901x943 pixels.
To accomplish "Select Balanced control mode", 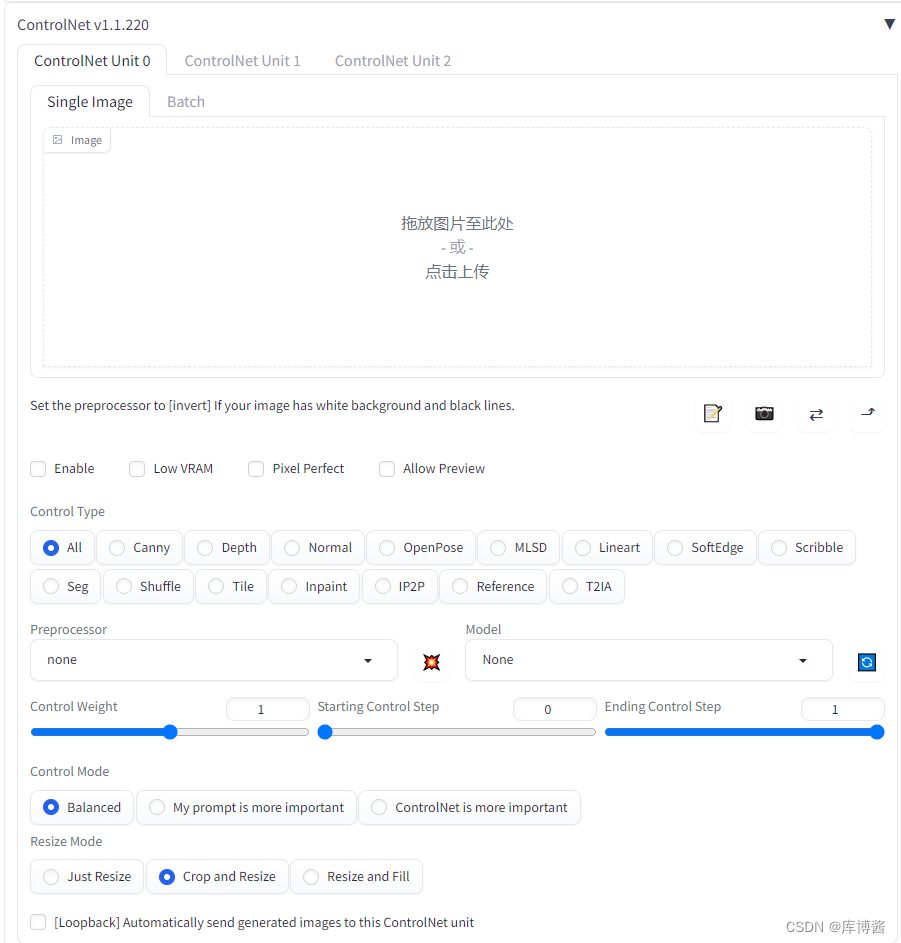I will (x=82, y=807).
